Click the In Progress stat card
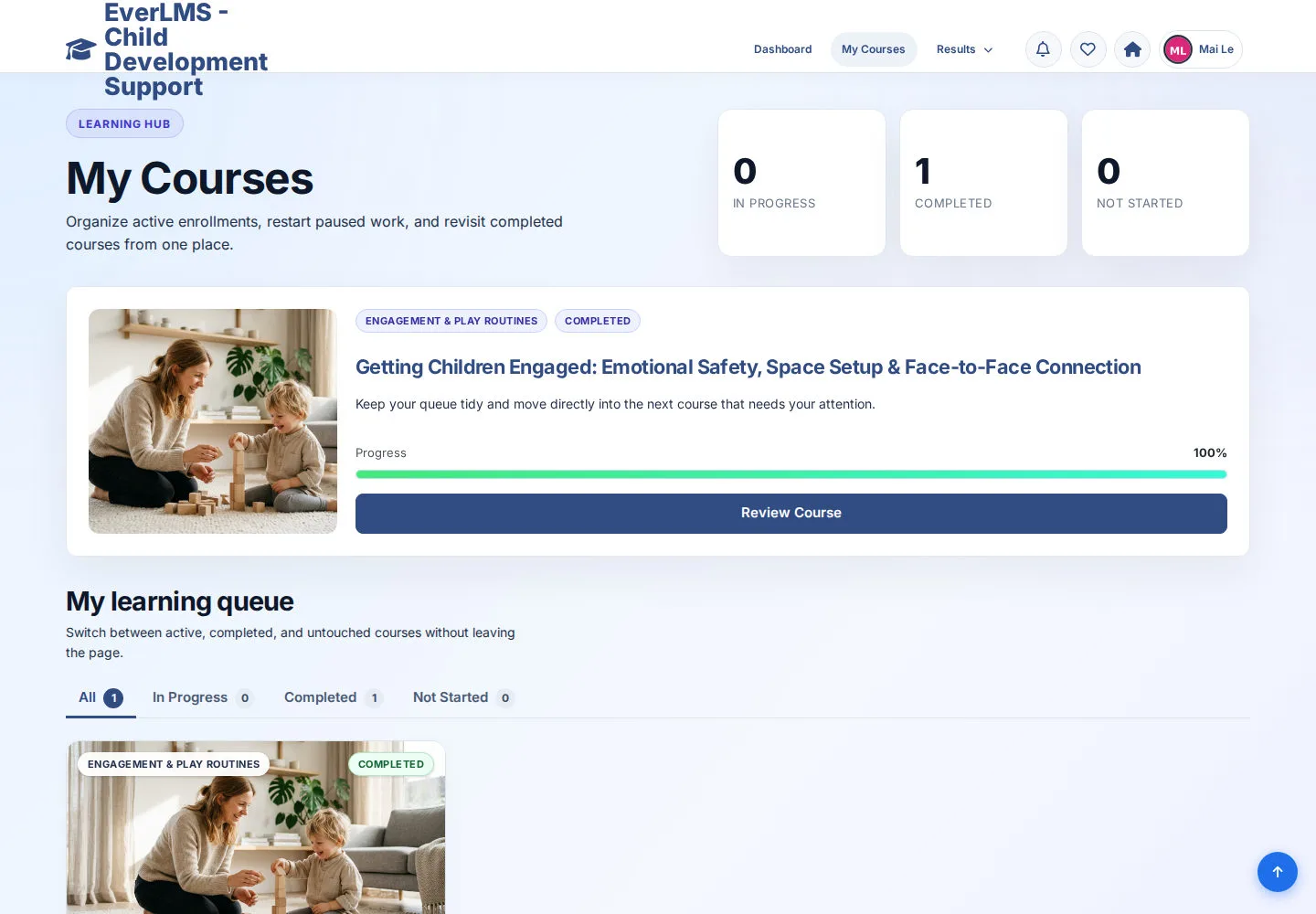 click(x=801, y=183)
